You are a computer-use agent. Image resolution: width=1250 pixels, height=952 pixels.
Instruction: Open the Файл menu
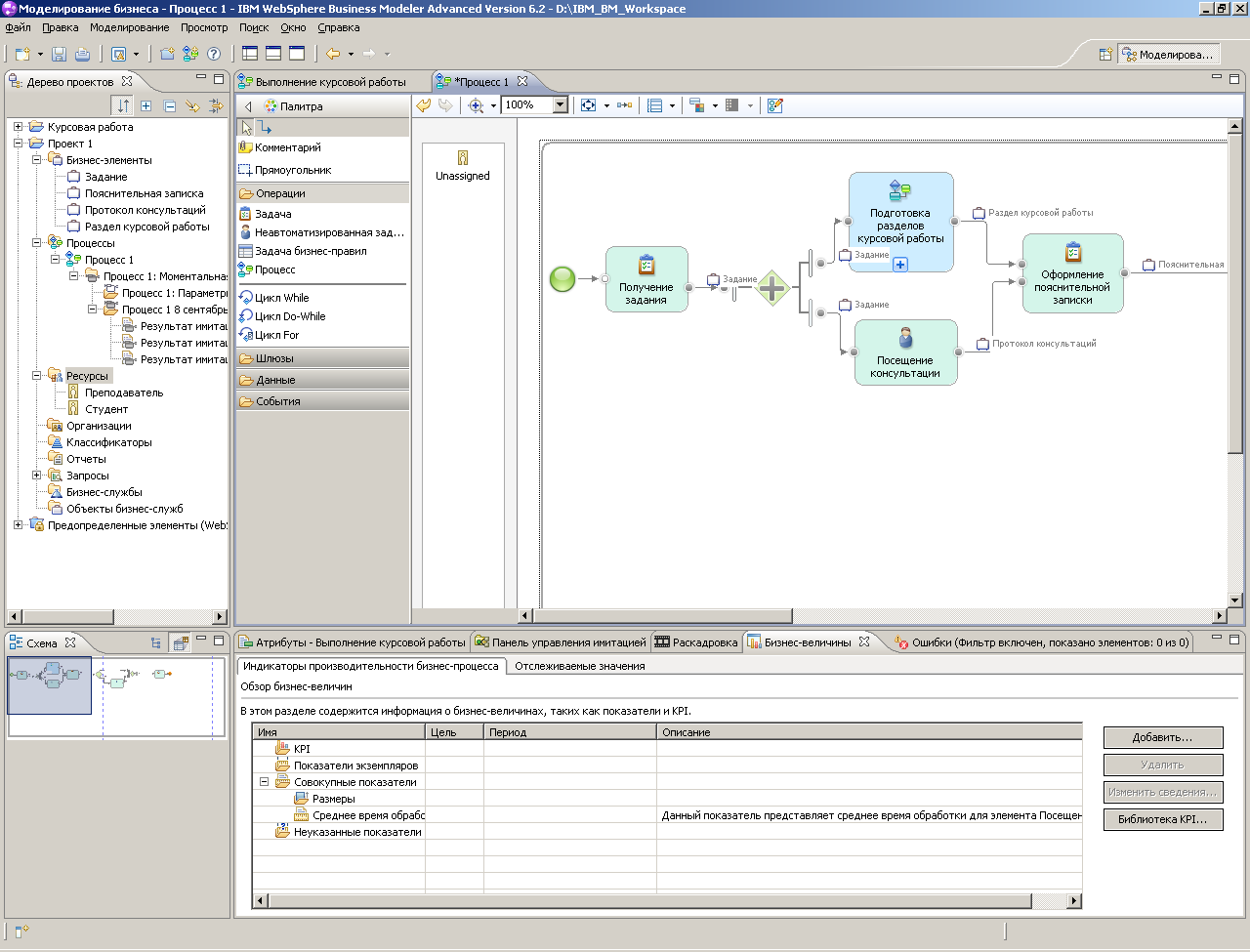[18, 27]
